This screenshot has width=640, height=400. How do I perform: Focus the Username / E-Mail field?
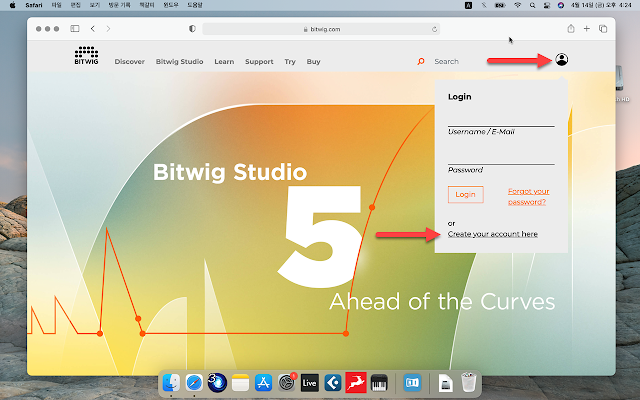(501, 119)
